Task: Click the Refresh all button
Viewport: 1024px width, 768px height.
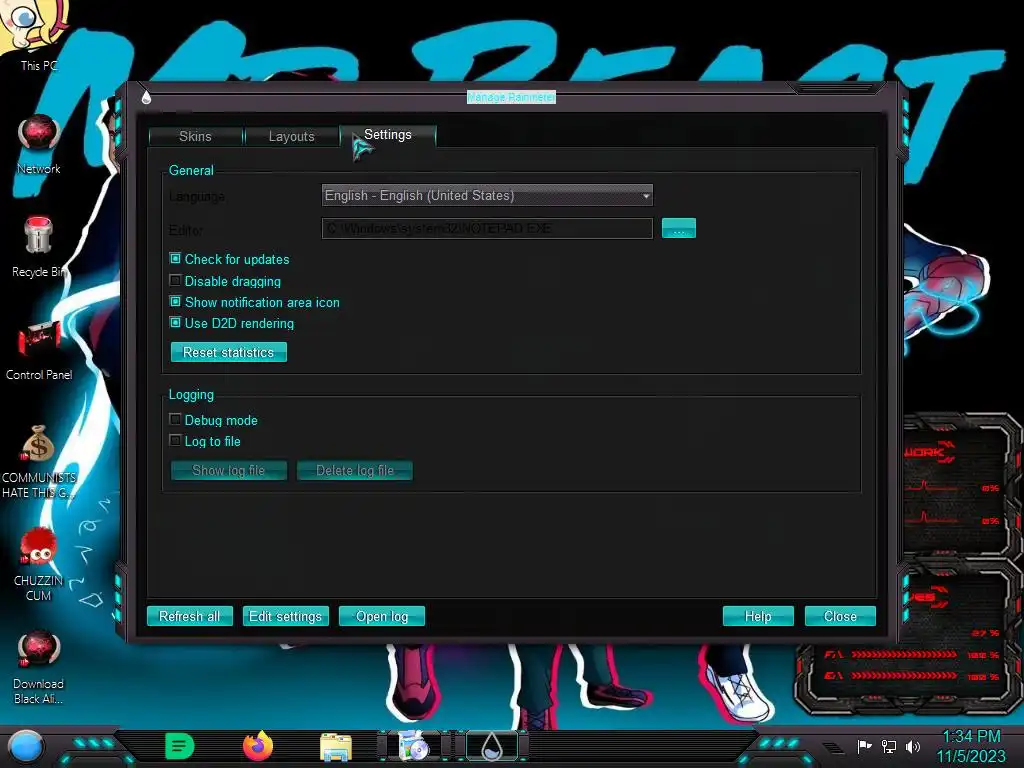Action: point(189,616)
